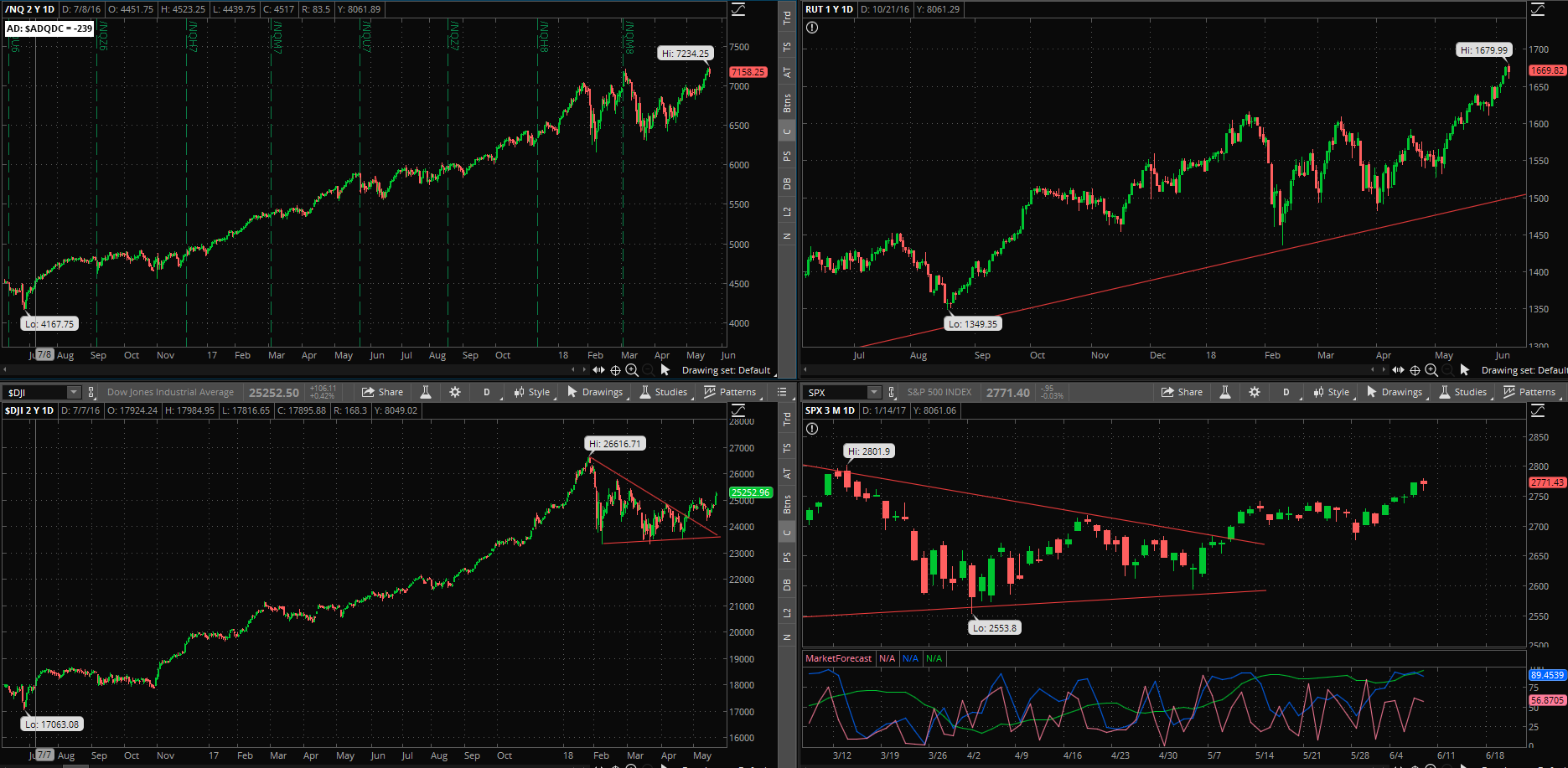Click the flask icon in $DJI toolbar
The height and width of the screenshot is (768, 1568).
[426, 392]
